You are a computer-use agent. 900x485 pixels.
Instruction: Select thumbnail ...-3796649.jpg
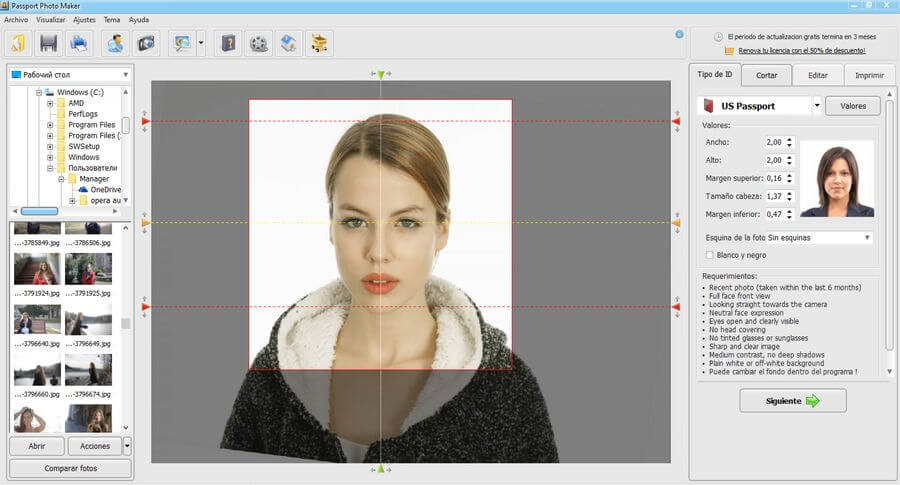[x=88, y=319]
